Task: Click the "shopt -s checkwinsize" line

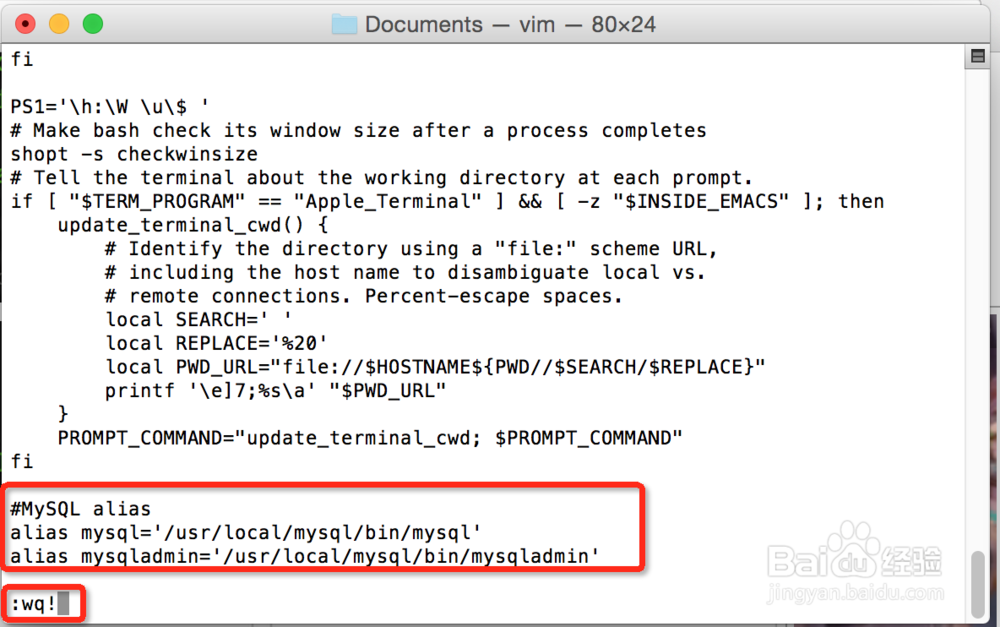Action: coord(135,154)
